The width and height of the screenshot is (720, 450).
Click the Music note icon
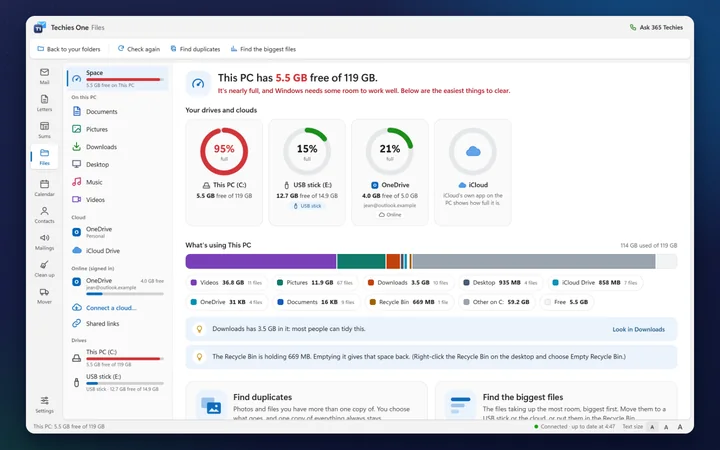[x=77, y=182]
